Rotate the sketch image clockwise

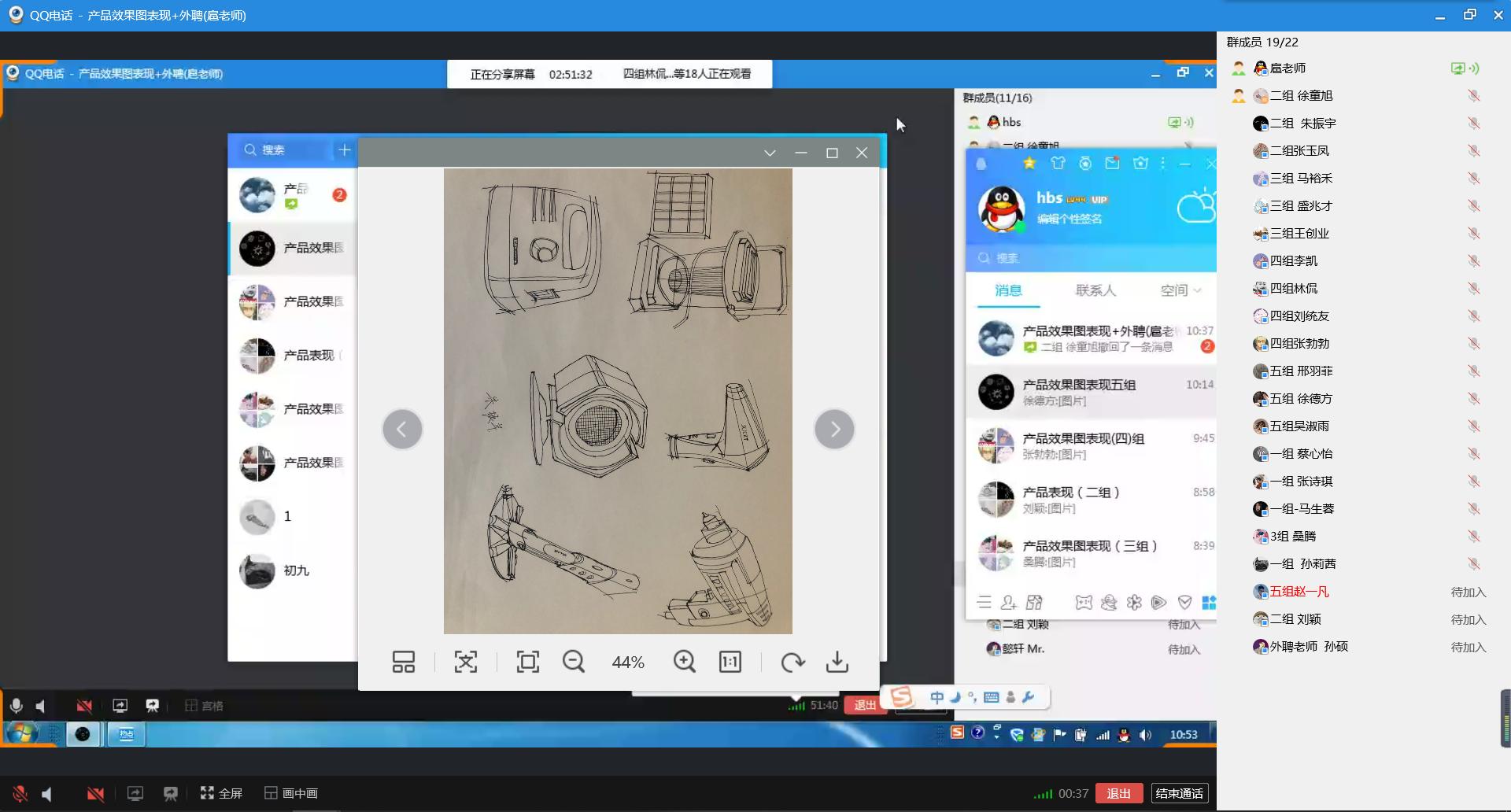(792, 662)
